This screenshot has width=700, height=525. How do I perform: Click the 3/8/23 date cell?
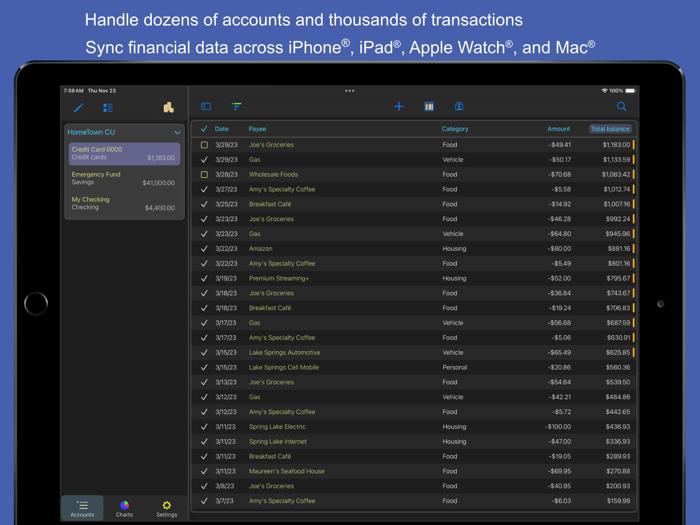tap(225, 486)
